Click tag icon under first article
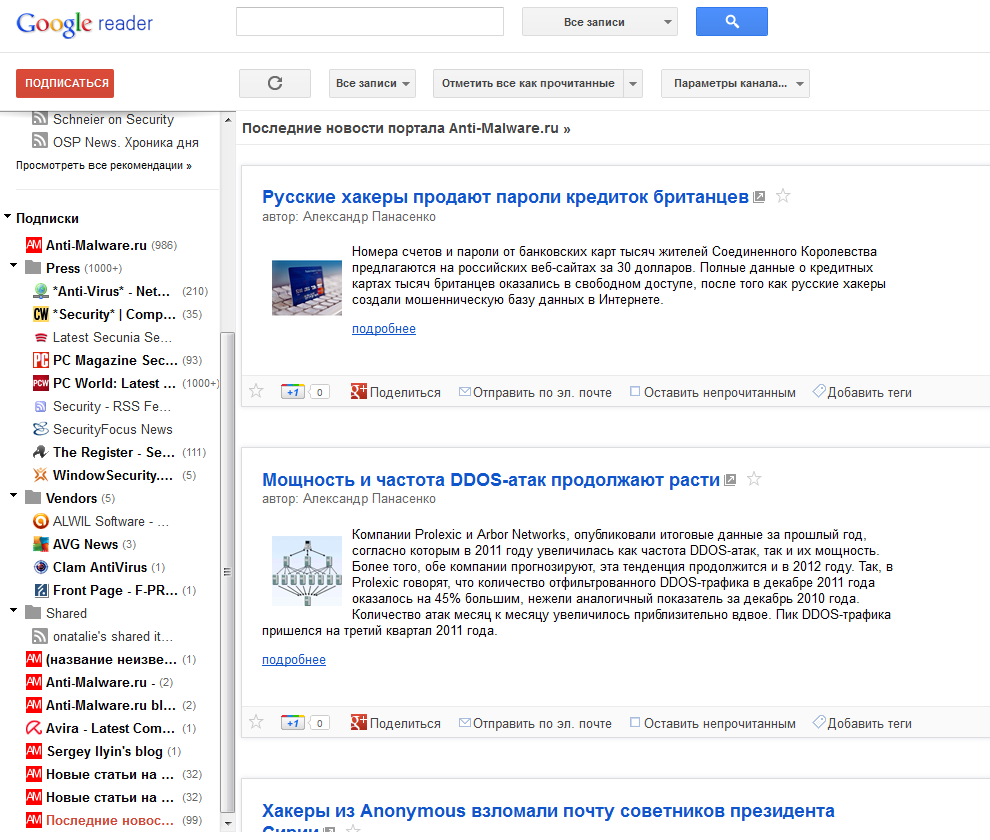Screen dimensions: 990x840 819,391
